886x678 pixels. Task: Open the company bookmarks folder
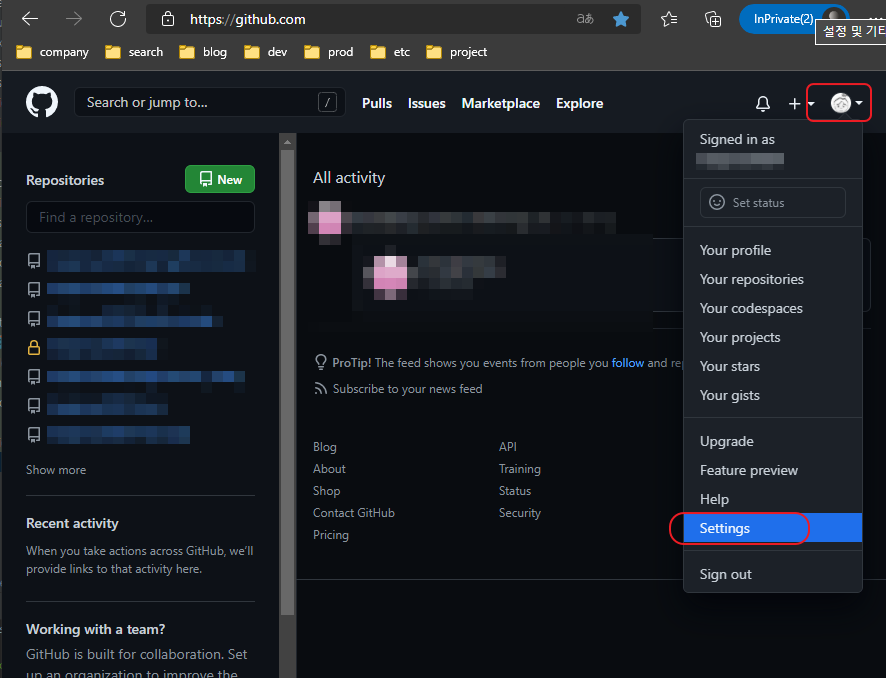click(53, 52)
